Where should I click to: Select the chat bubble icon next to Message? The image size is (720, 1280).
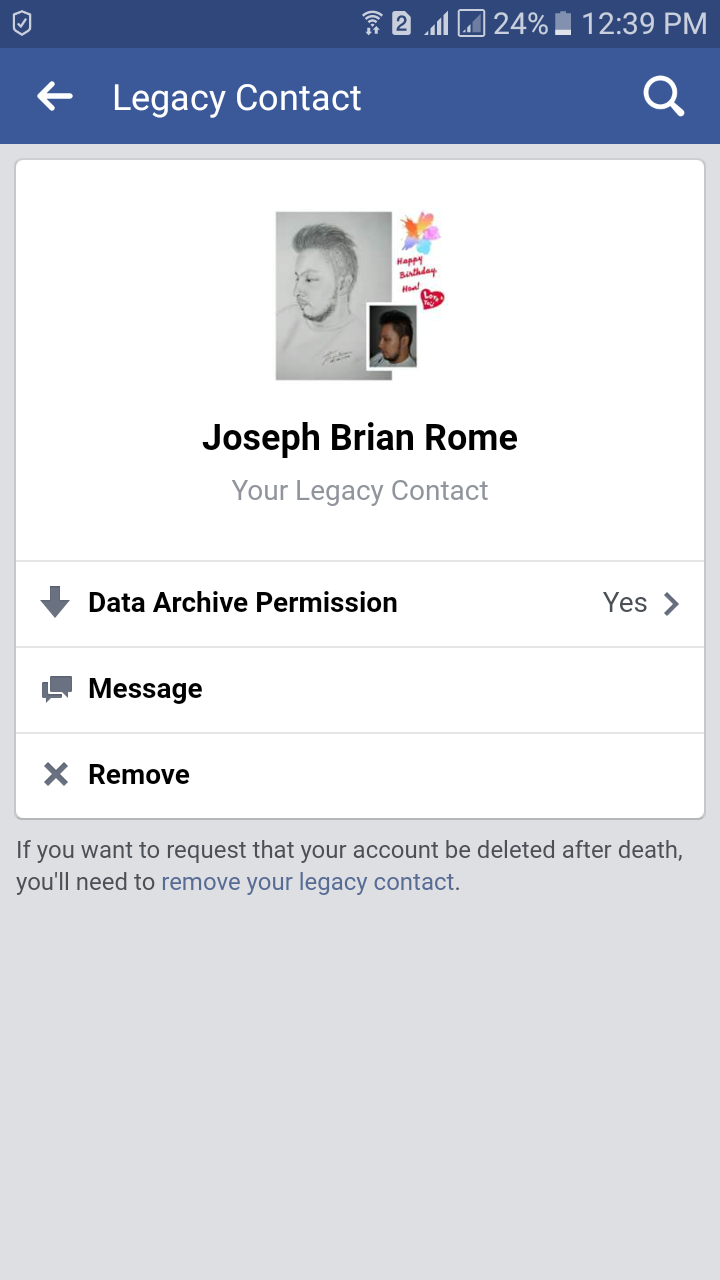tap(55, 688)
